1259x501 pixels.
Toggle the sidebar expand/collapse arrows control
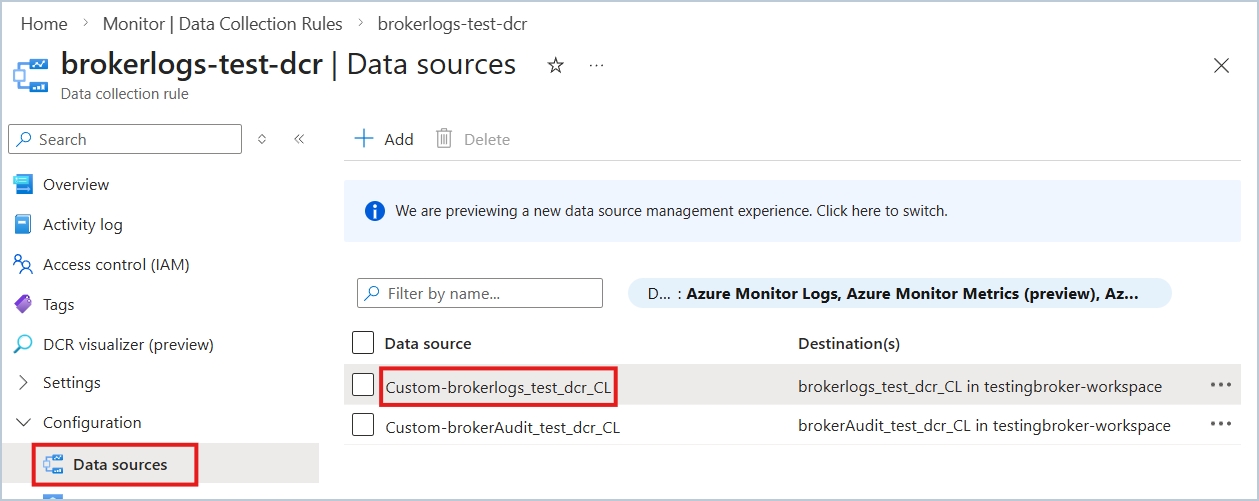tap(262, 139)
